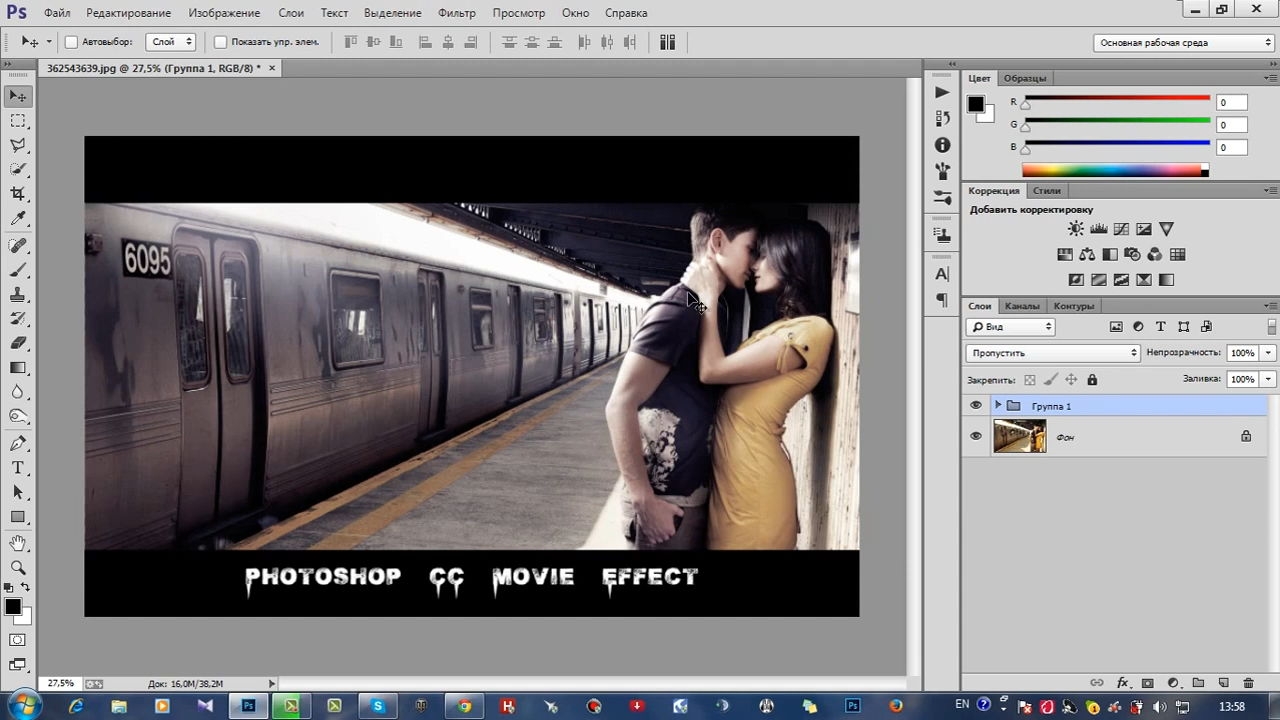This screenshot has height=720, width=1280.
Task: Open the Fill (Заливка) dropdown arrow
Action: (x=1268, y=380)
